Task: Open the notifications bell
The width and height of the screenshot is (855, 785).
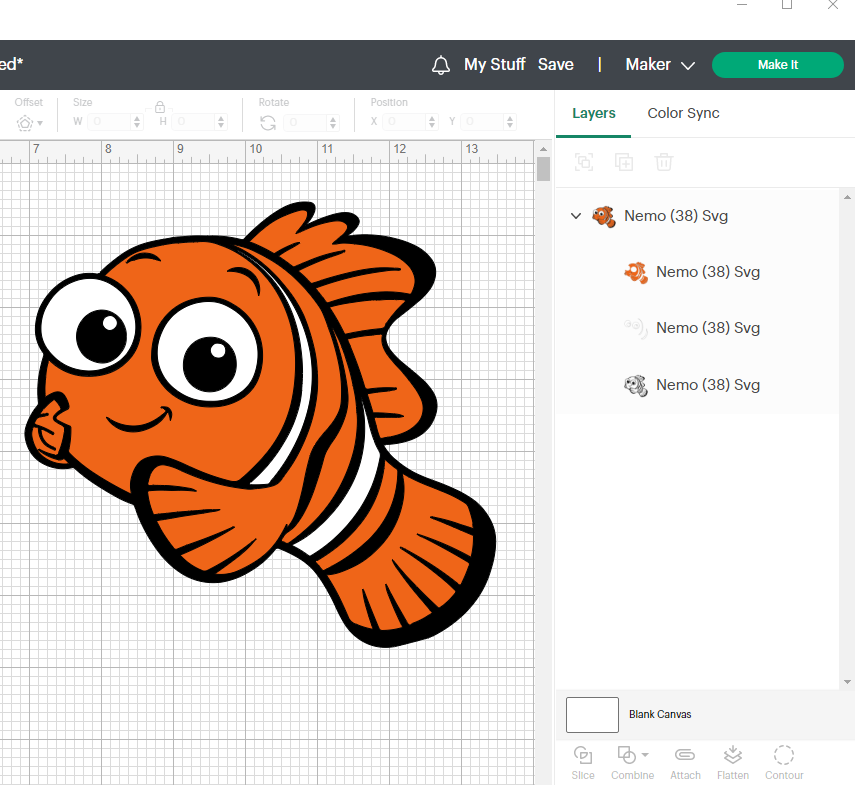Action: (441, 65)
